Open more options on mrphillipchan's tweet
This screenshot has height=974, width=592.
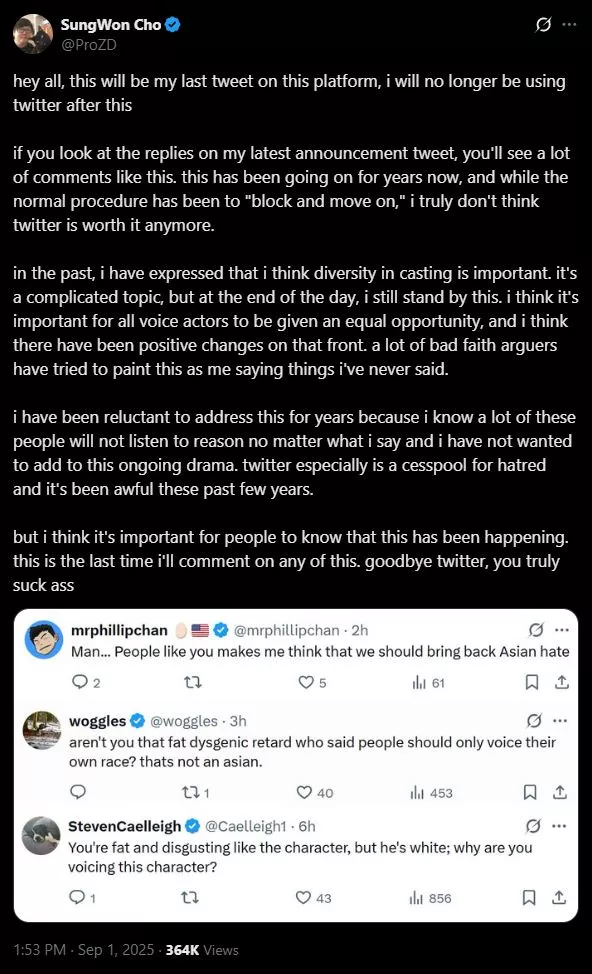[x=562, y=630]
